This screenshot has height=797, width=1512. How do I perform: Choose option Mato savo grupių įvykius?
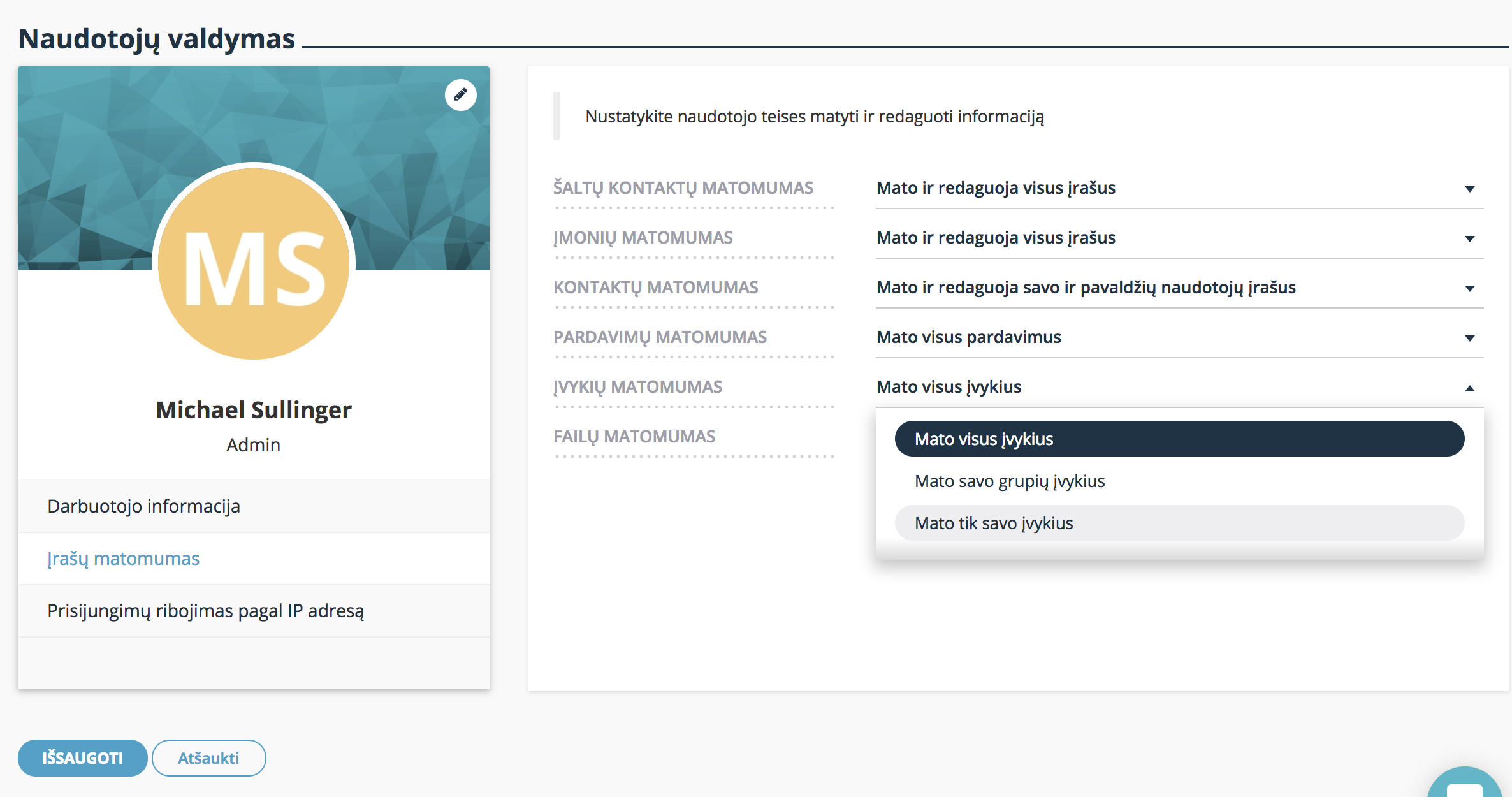[1179, 481]
